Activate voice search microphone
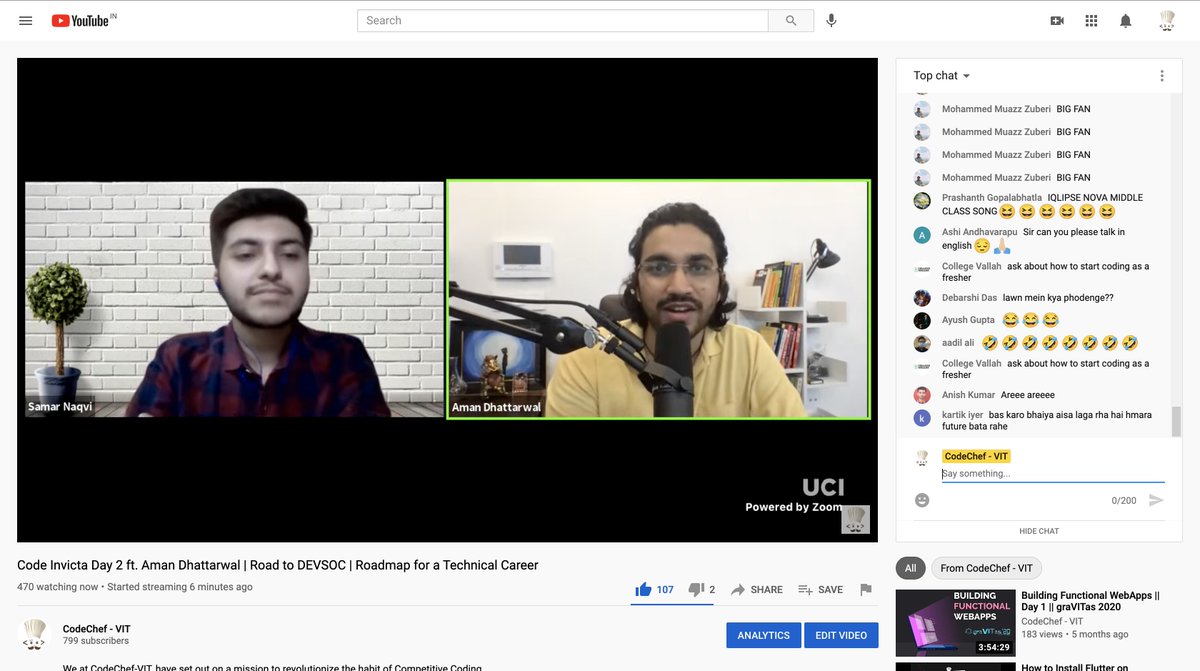Screen dimensions: 1200x671 [x=831, y=20]
